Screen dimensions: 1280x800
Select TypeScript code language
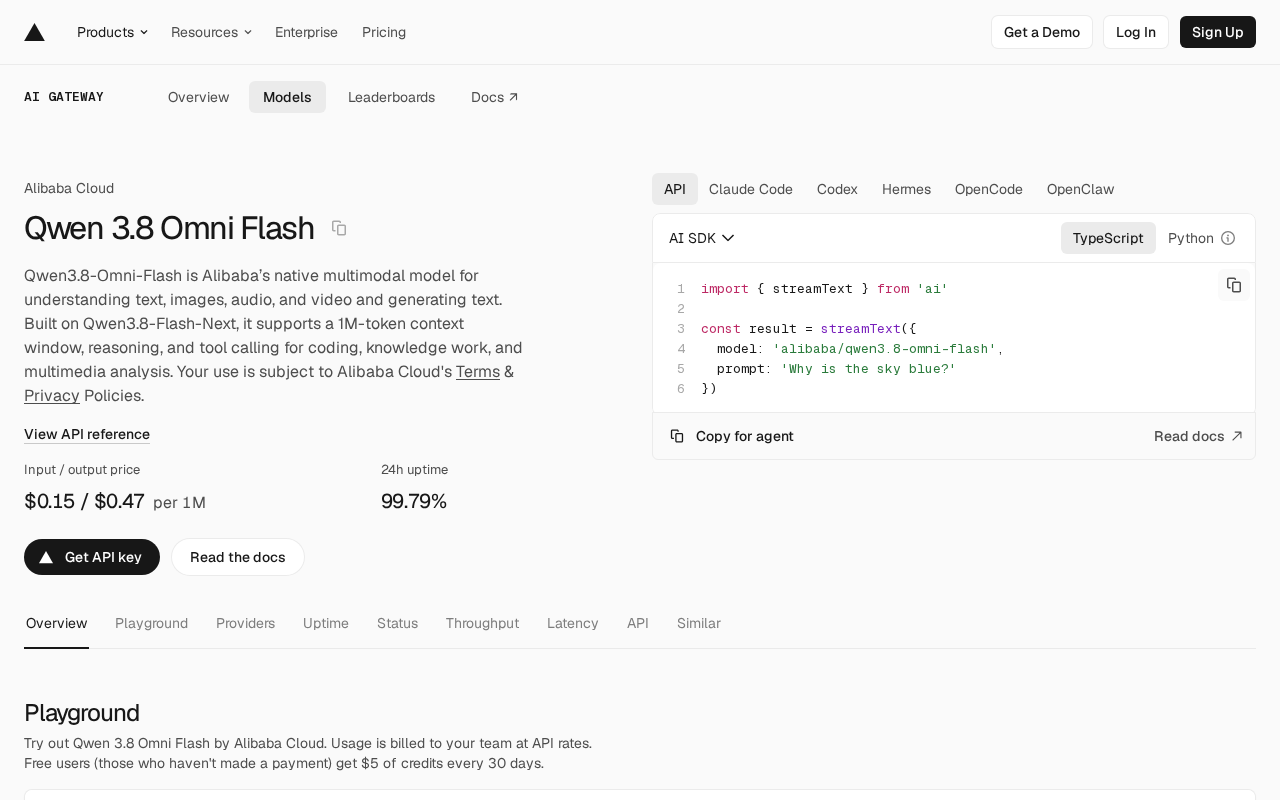1108,238
